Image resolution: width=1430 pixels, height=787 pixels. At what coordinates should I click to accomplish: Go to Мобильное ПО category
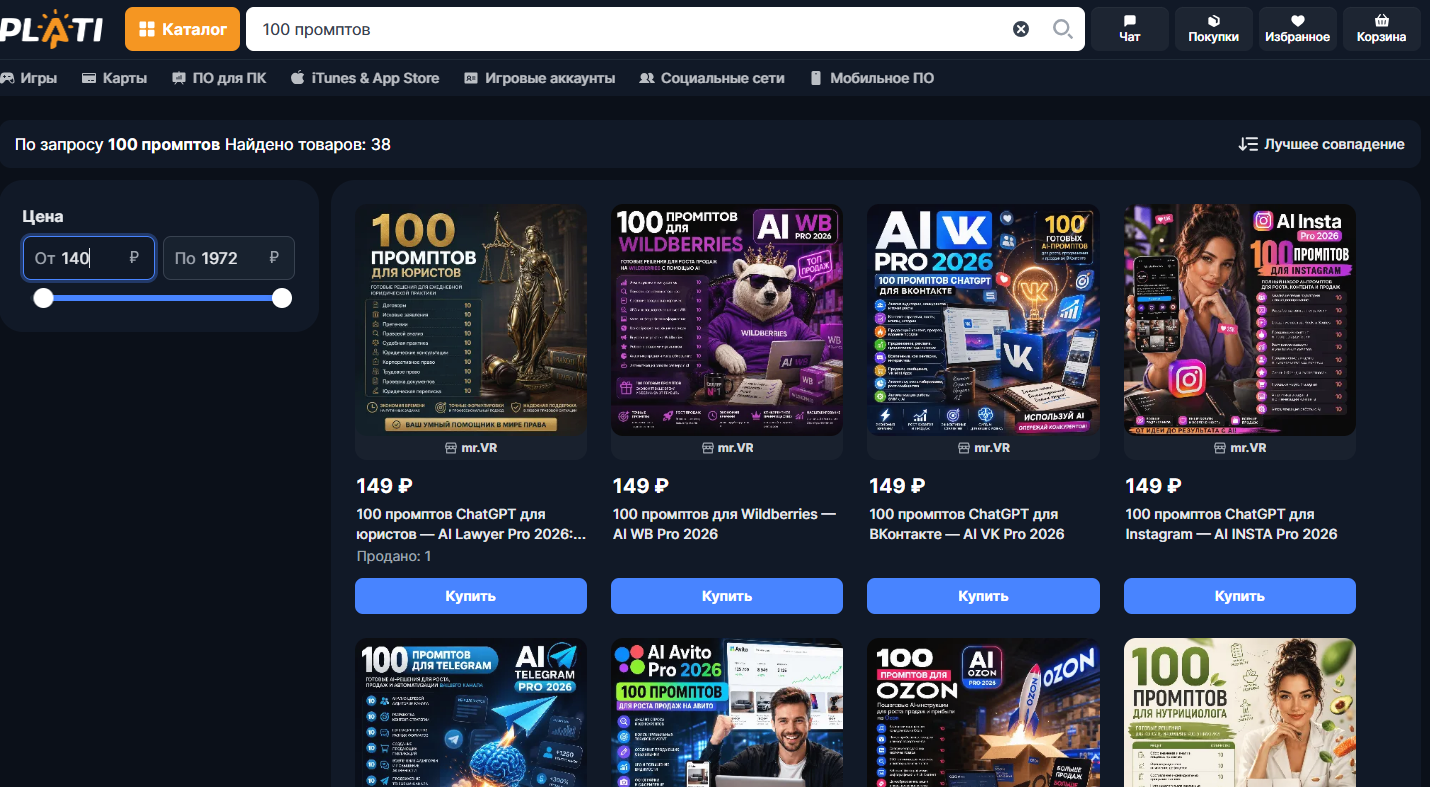pyautogui.click(x=871, y=78)
